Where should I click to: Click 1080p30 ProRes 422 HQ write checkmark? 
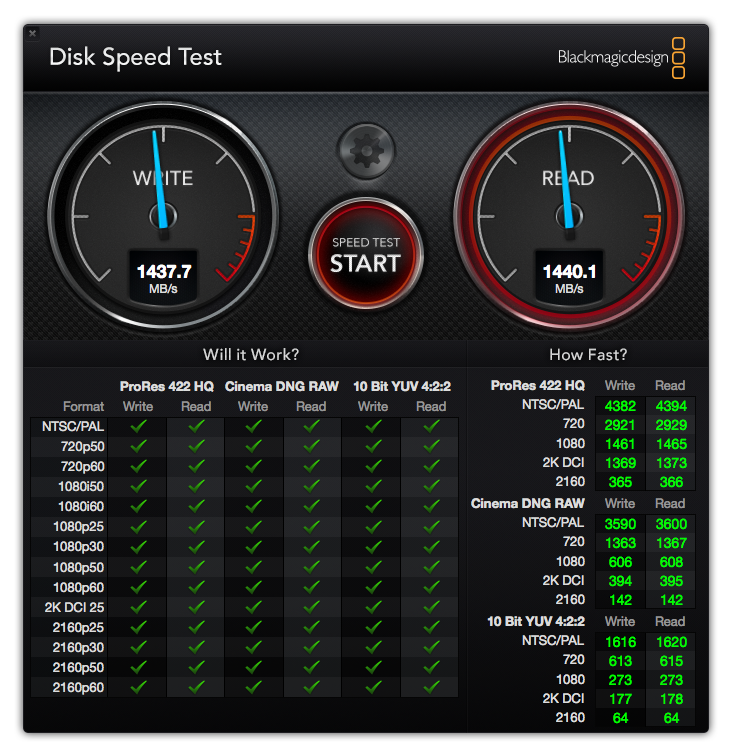coord(138,547)
